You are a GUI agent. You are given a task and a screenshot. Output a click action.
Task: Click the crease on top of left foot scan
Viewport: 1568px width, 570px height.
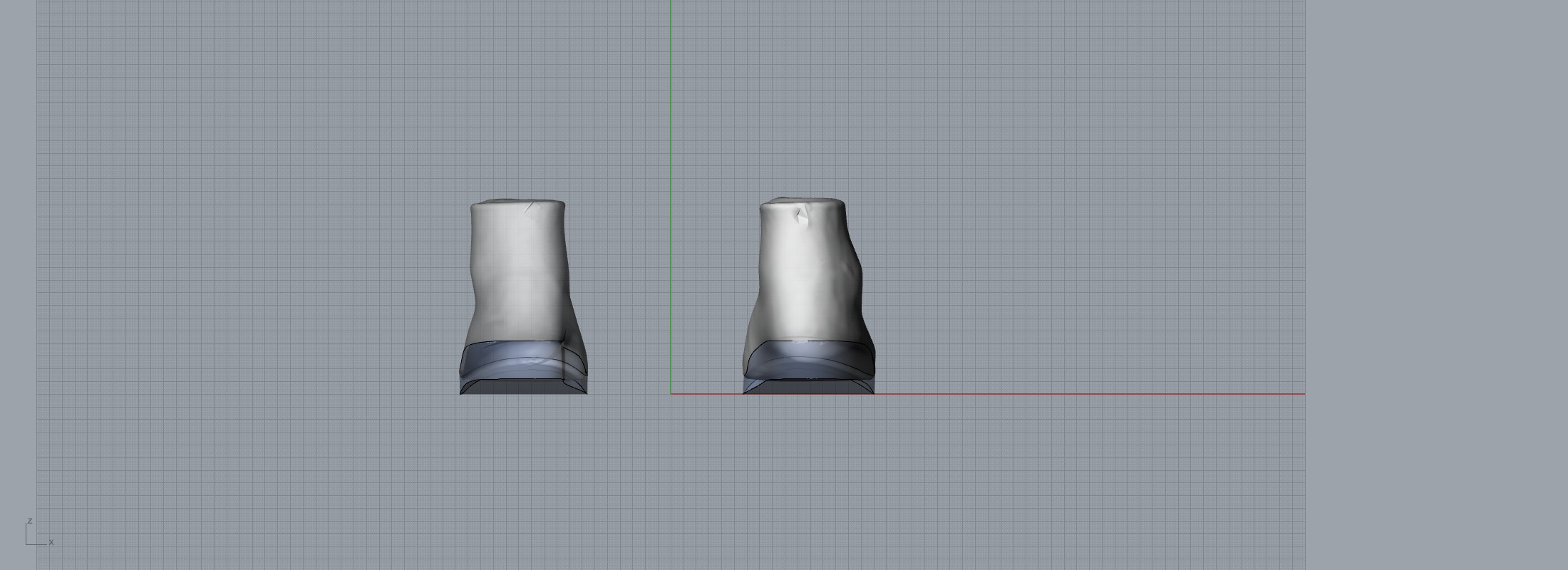(x=530, y=208)
